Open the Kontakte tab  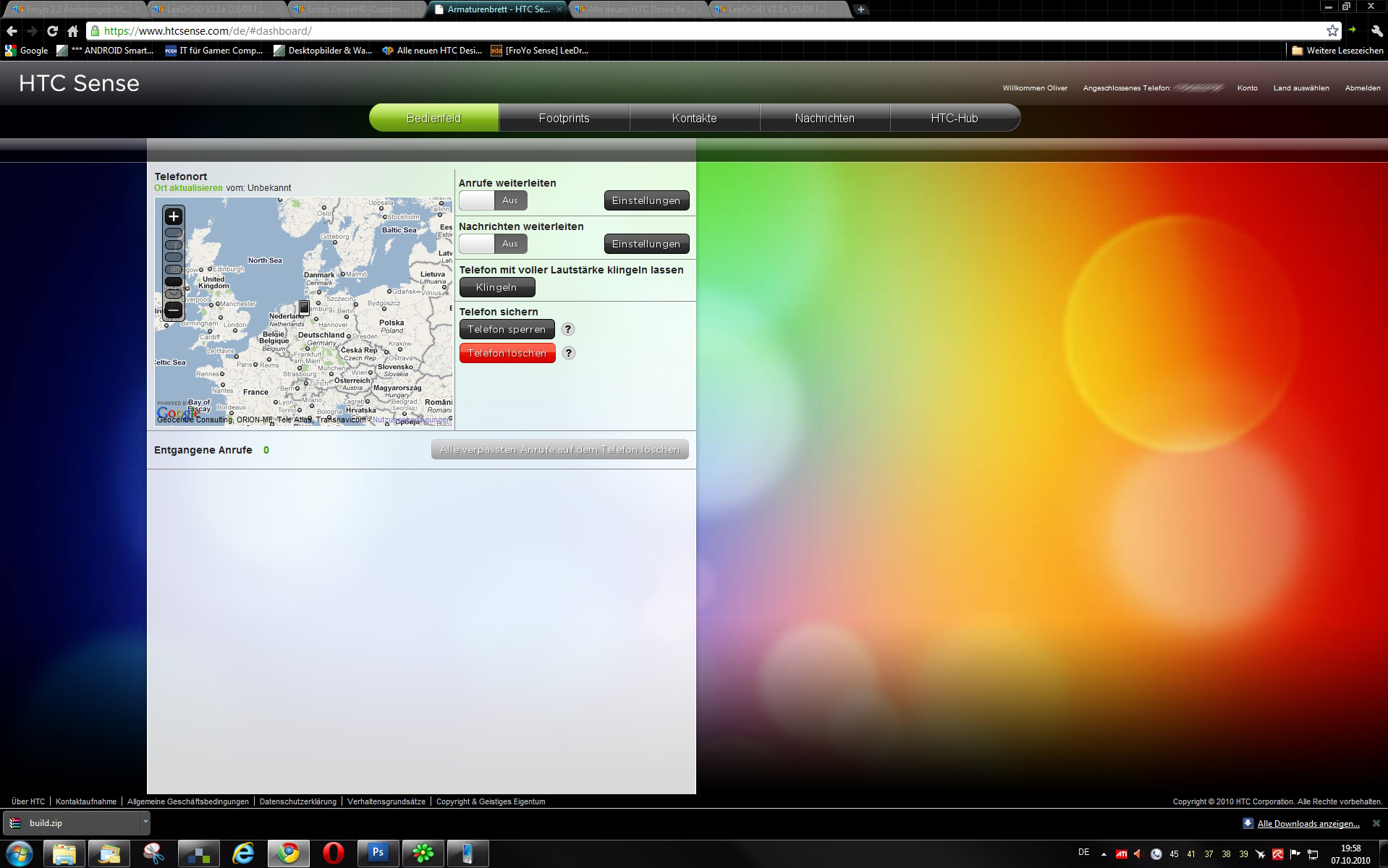(x=694, y=118)
